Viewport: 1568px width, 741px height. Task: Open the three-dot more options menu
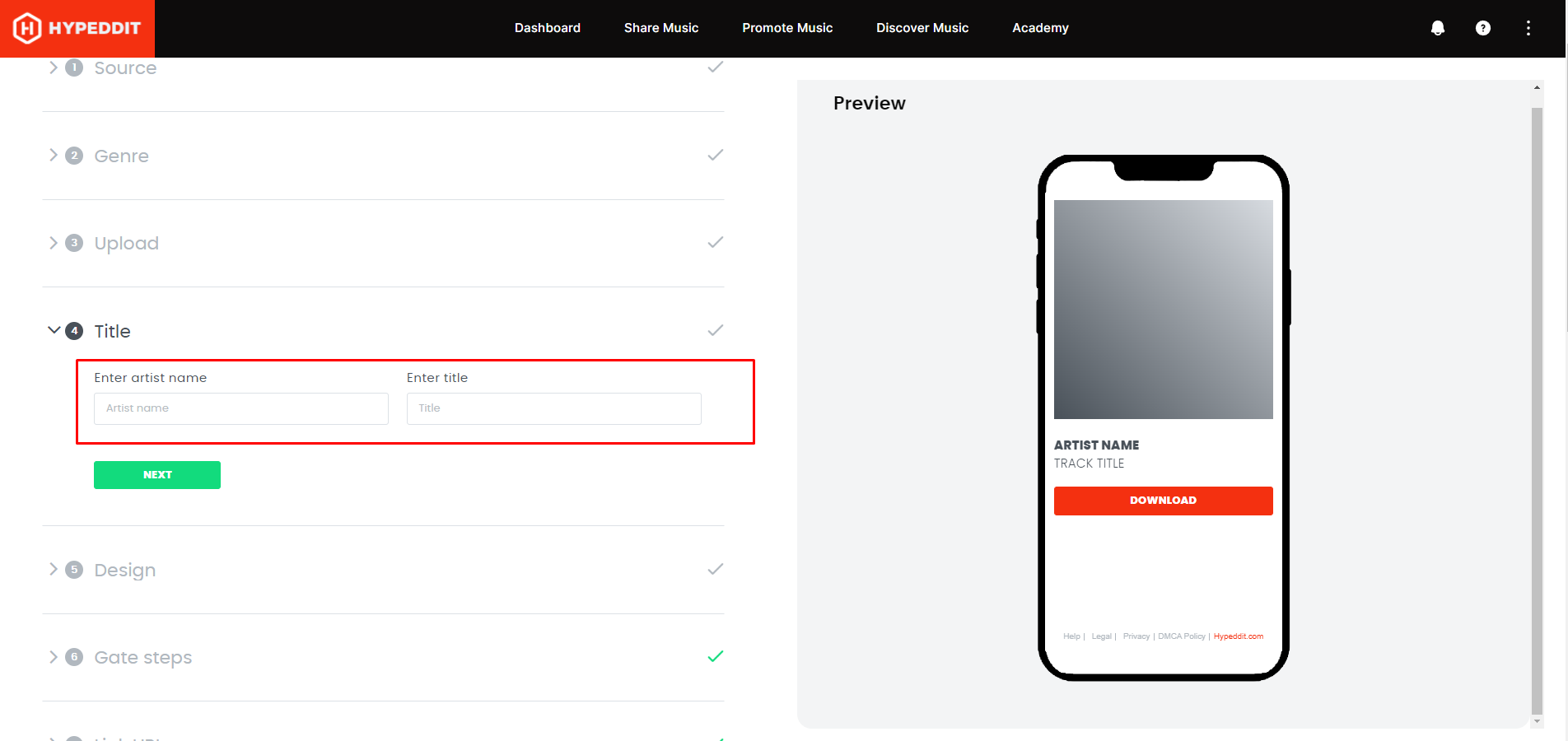pos(1528,28)
